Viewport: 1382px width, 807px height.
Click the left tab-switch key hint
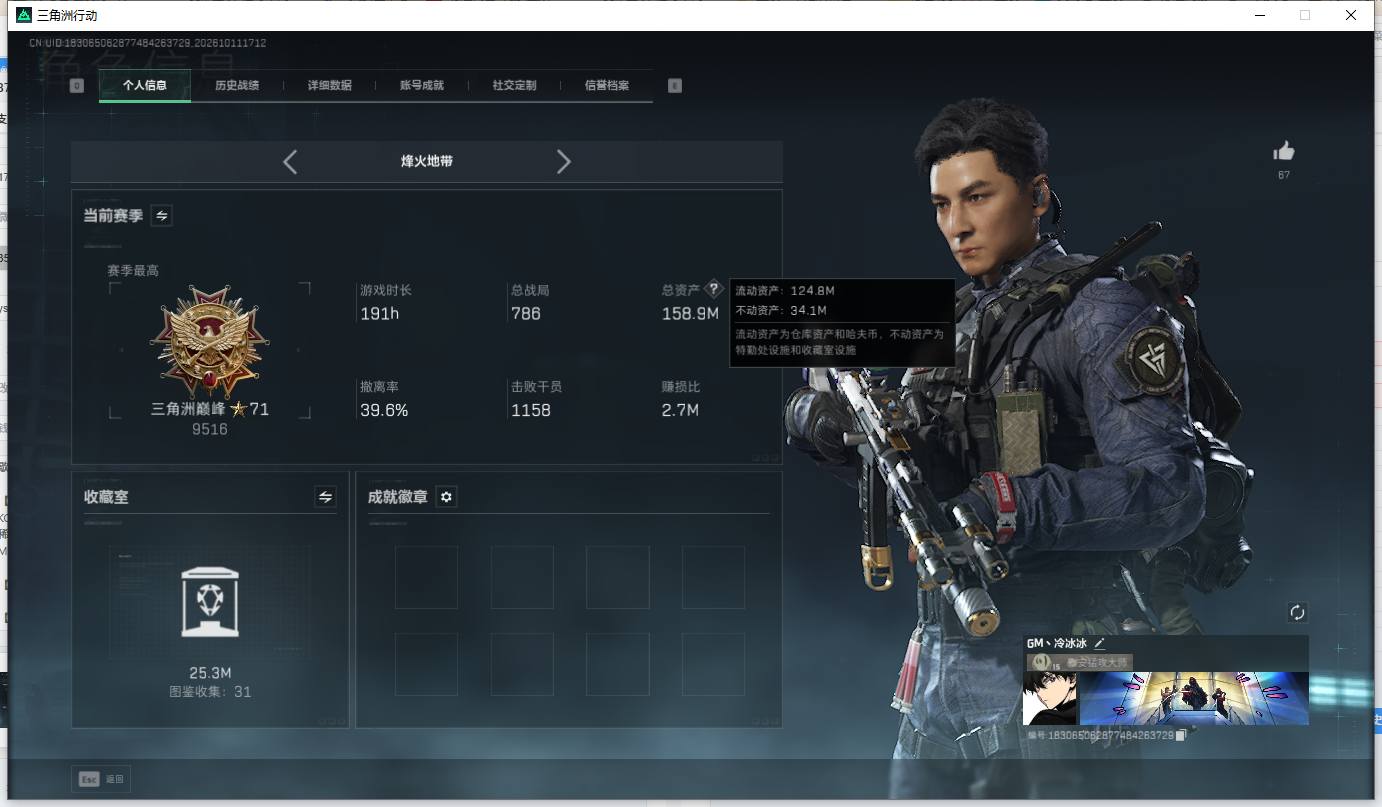point(77,86)
